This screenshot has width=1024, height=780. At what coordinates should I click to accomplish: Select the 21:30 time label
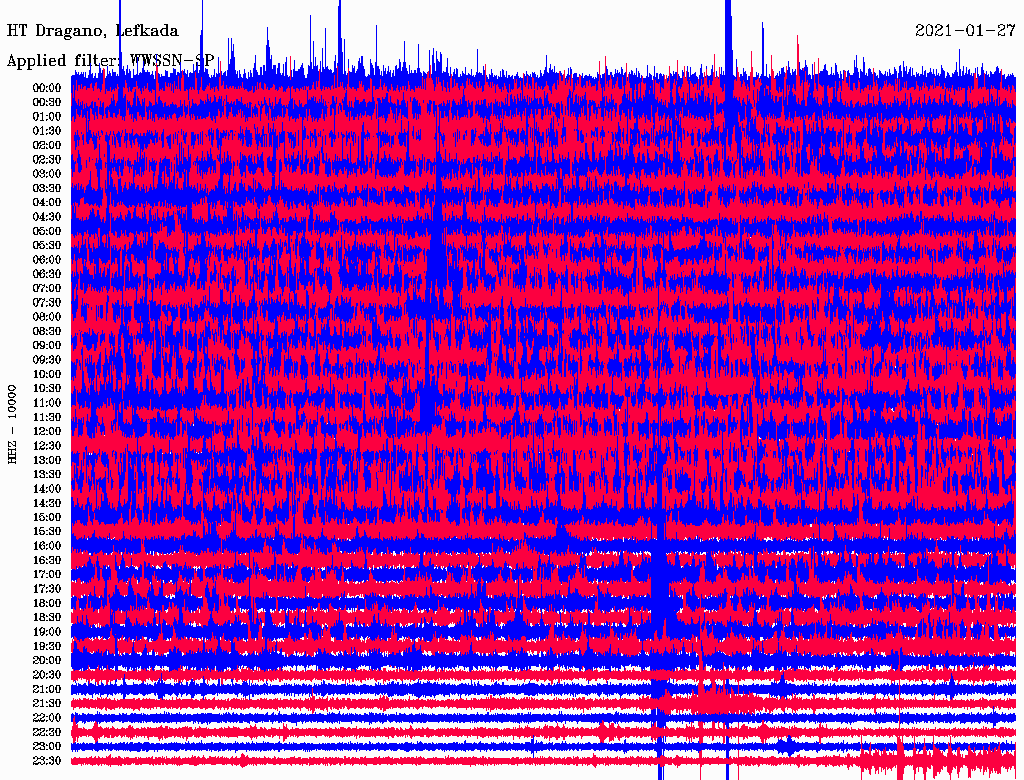[47, 704]
